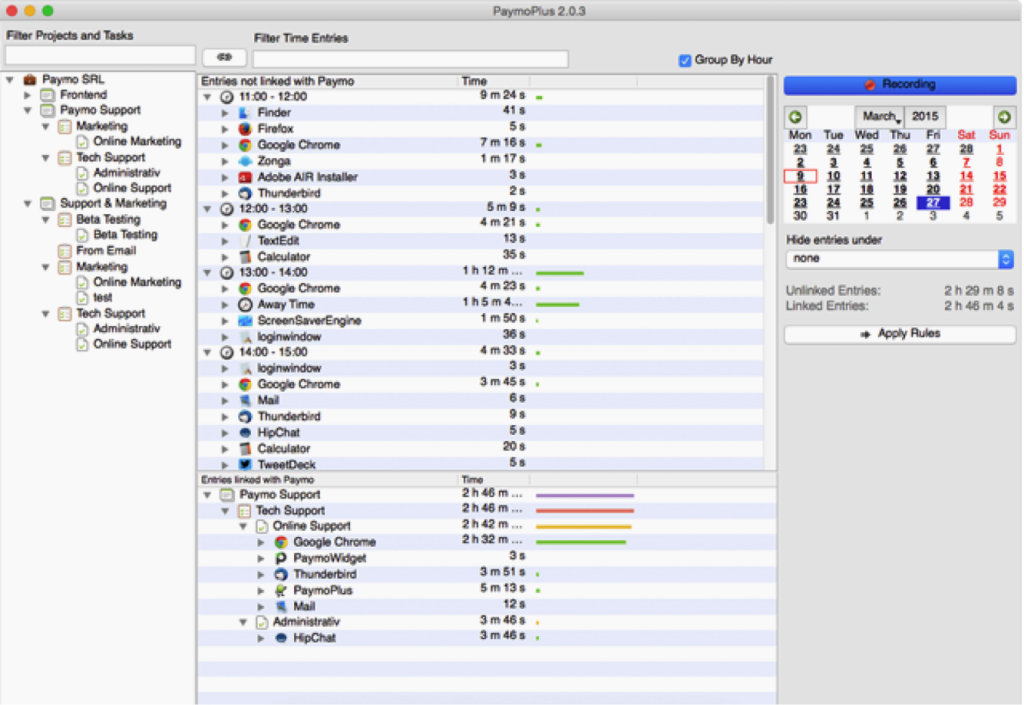Expand the Frontend project in tree
The width and height of the screenshot is (1024, 705).
(27, 95)
